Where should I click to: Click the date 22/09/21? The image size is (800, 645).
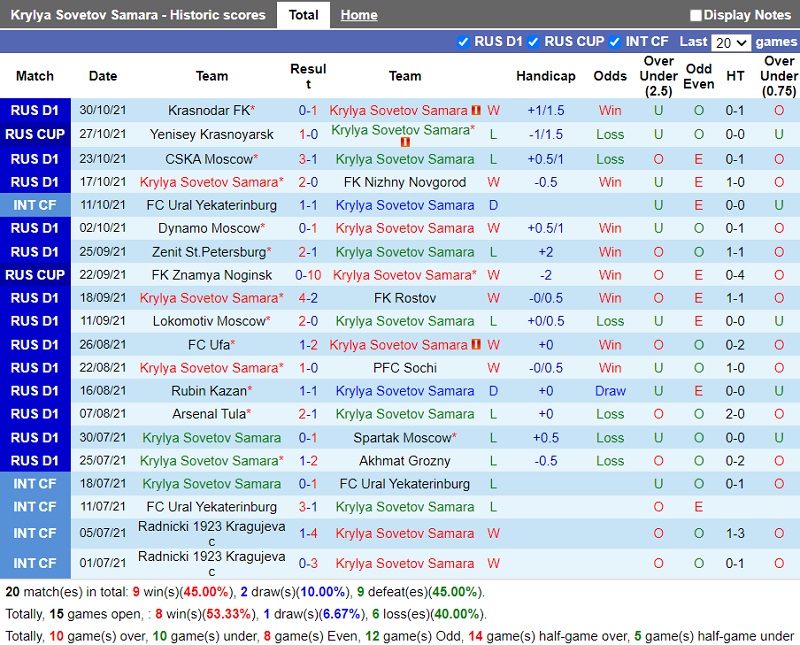103,275
